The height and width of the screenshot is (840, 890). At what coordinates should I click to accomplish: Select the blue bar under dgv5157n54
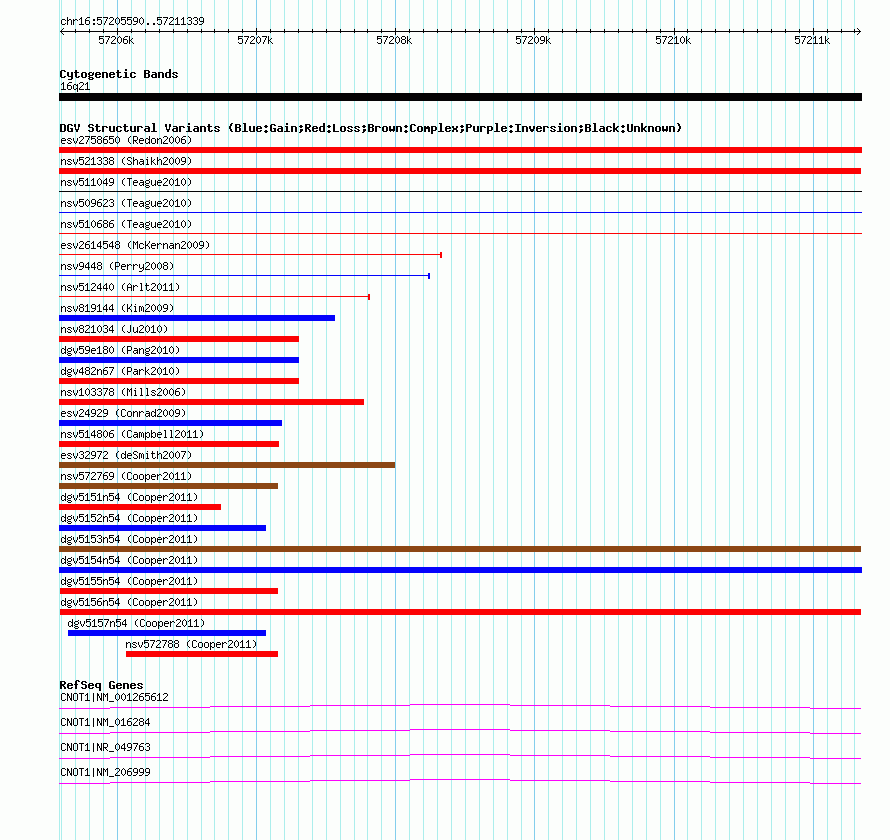[x=167, y=633]
